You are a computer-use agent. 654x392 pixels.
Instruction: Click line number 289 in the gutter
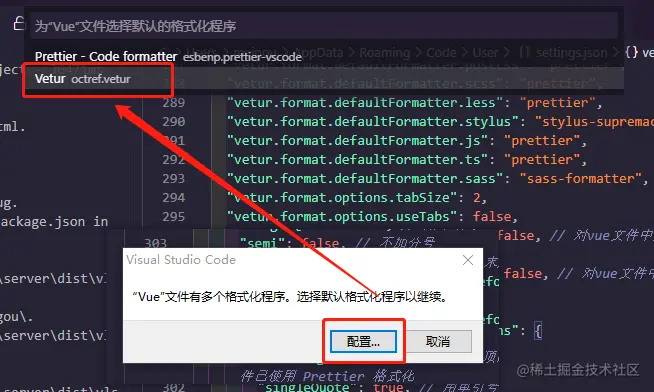click(x=174, y=103)
